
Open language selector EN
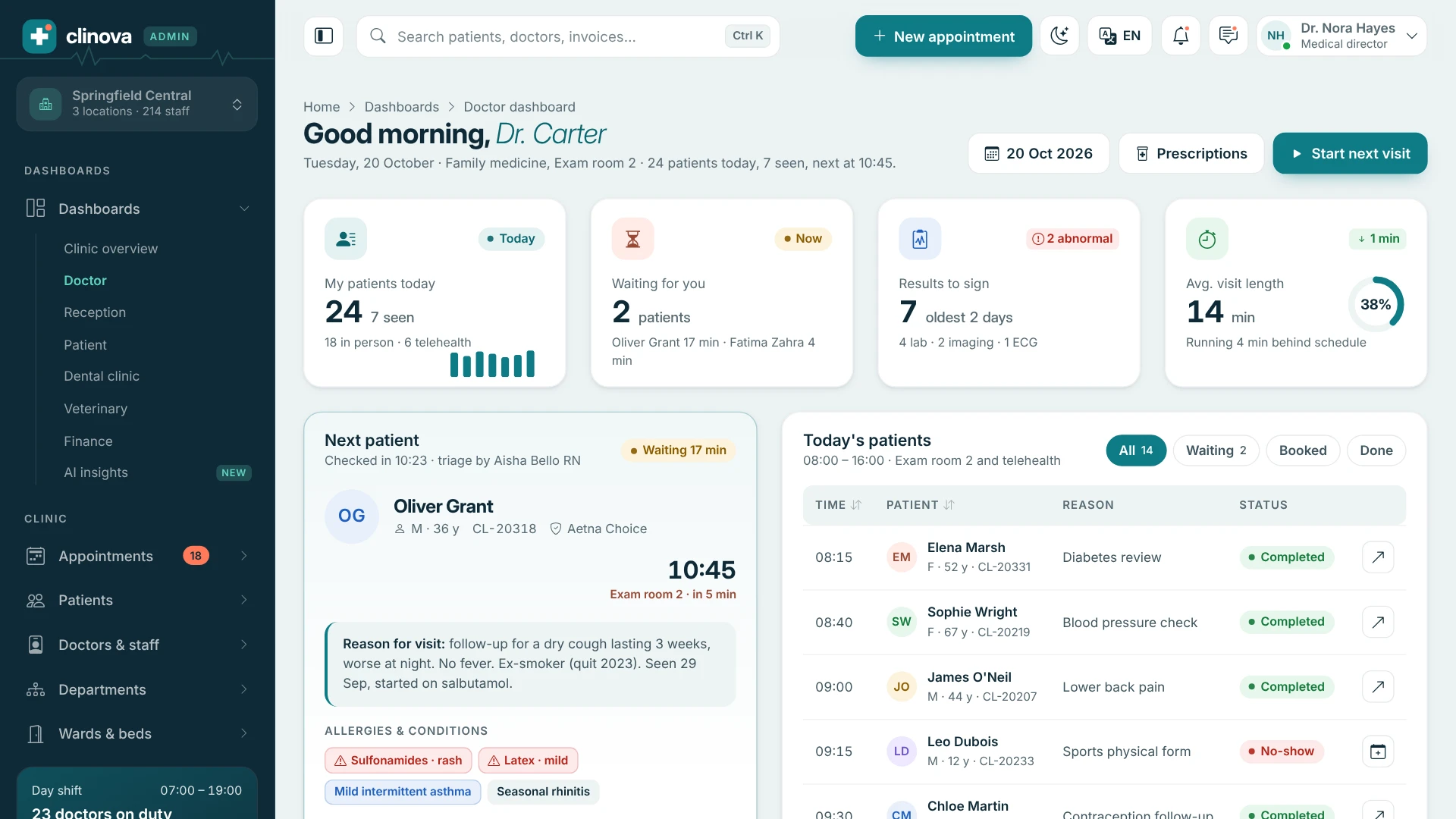(1119, 36)
